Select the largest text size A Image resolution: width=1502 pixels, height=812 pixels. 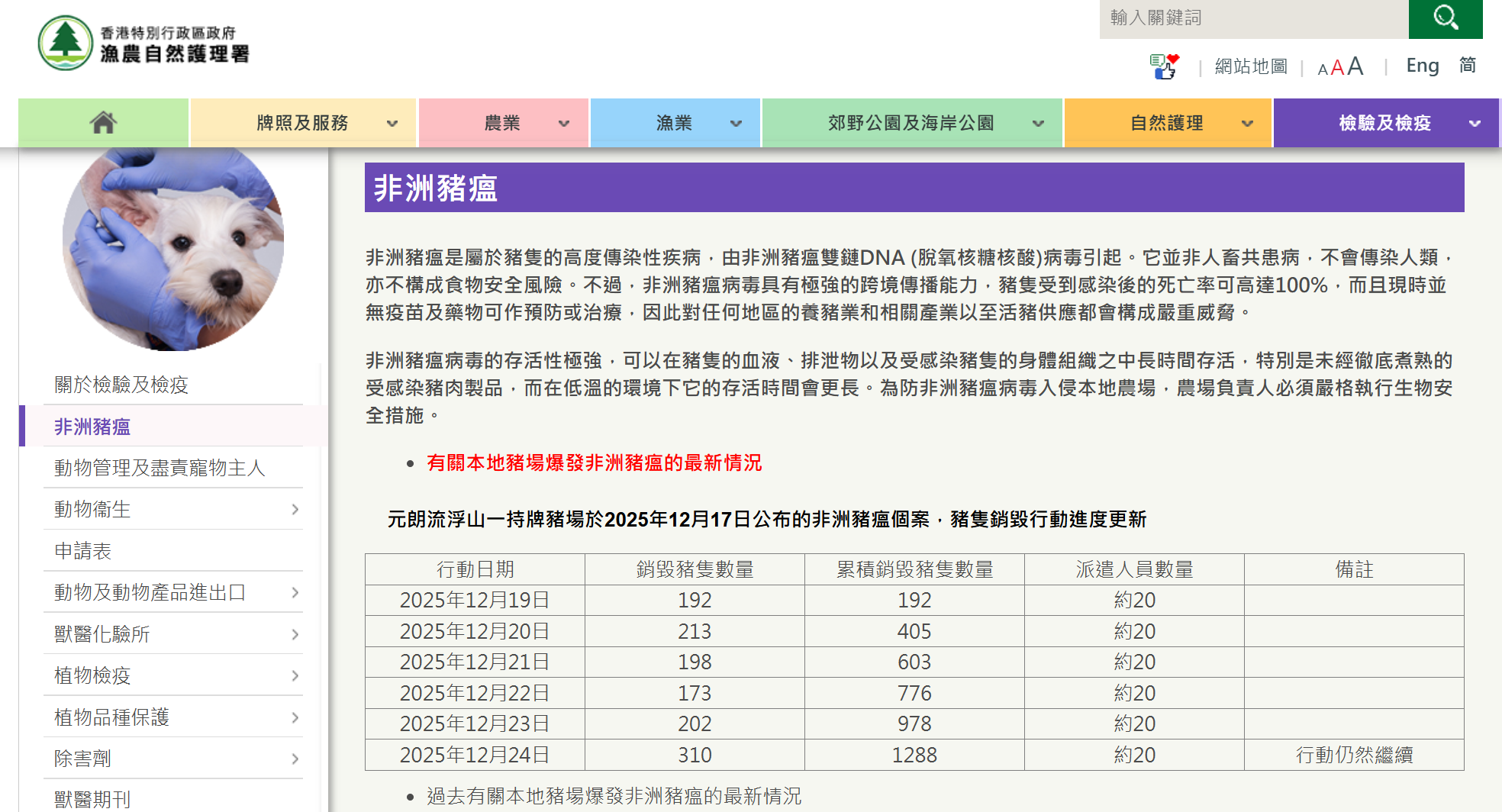(x=1355, y=66)
